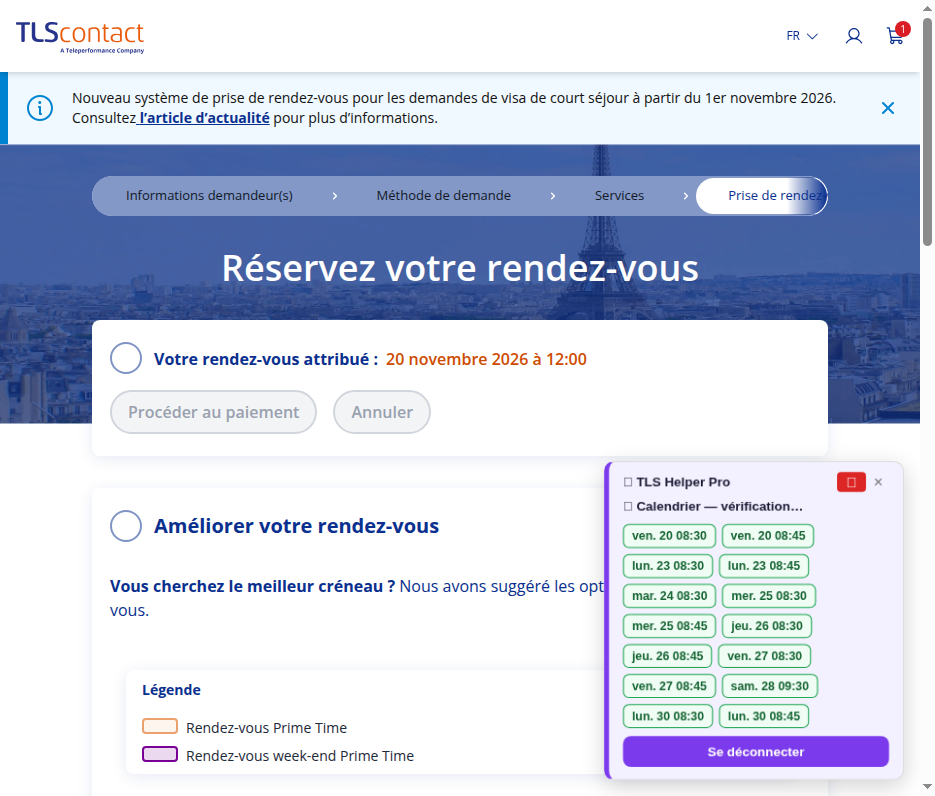The height and width of the screenshot is (796, 935).
Task: Pick the mar. 24 08:30 slot
Action: [670, 596]
